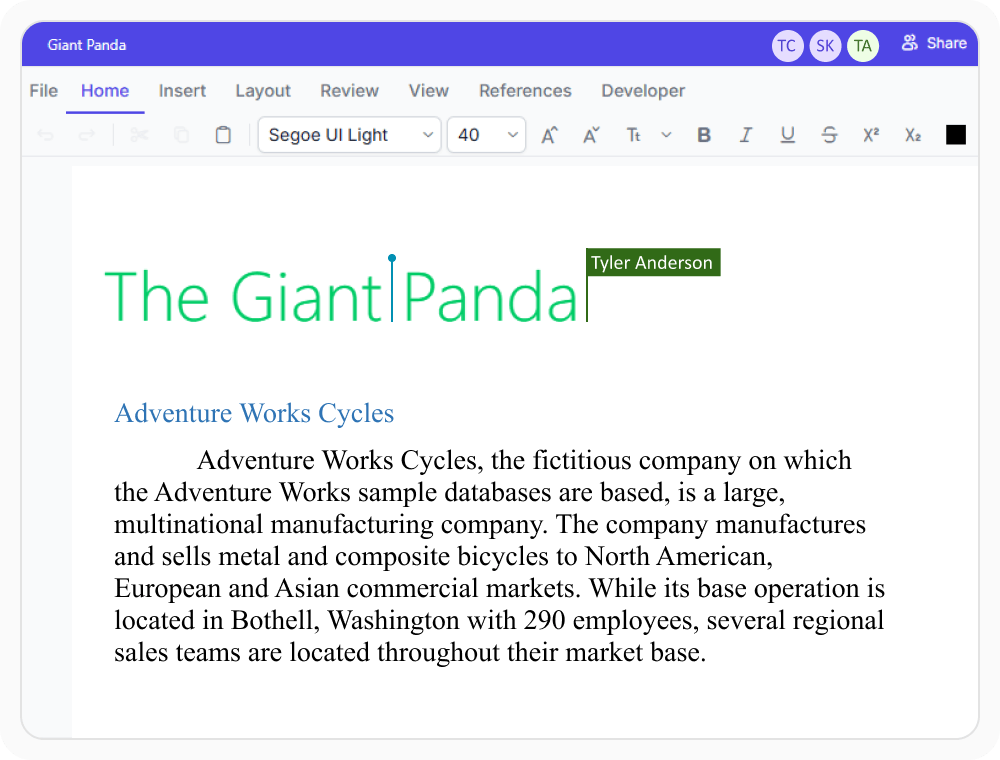Image resolution: width=1000 pixels, height=760 pixels.
Task: Click the Copy icon
Action: click(x=181, y=135)
